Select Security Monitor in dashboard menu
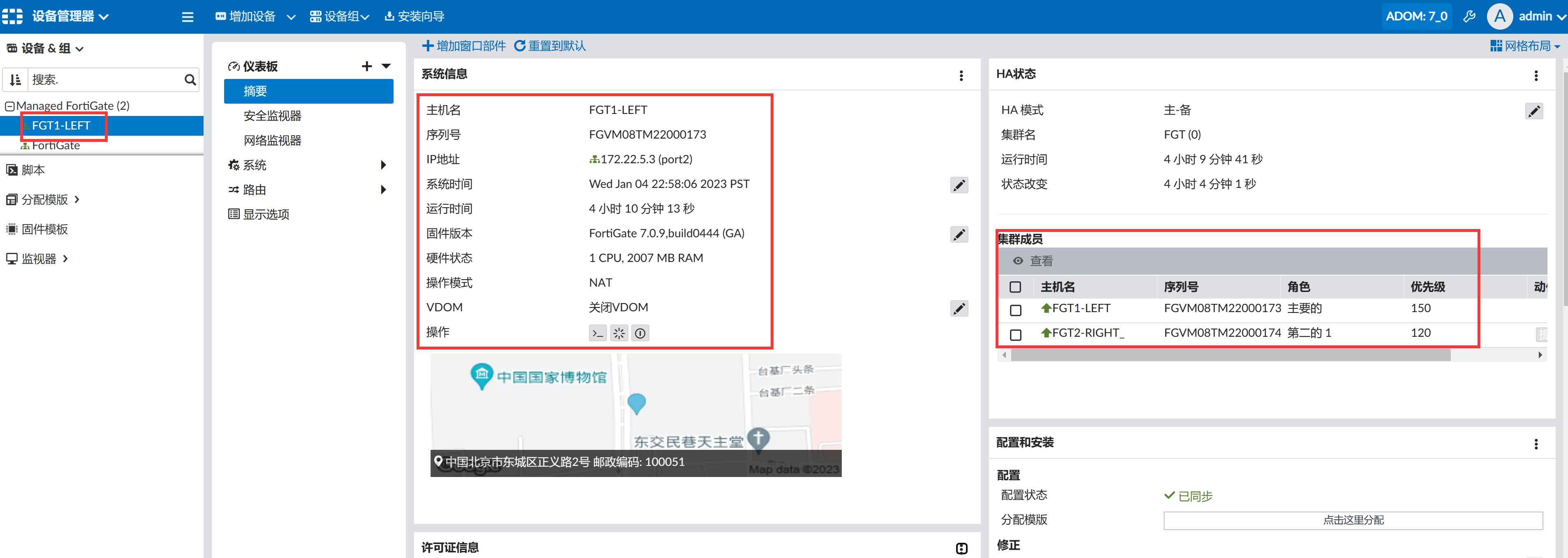Viewport: 1568px width, 558px height. tap(272, 116)
